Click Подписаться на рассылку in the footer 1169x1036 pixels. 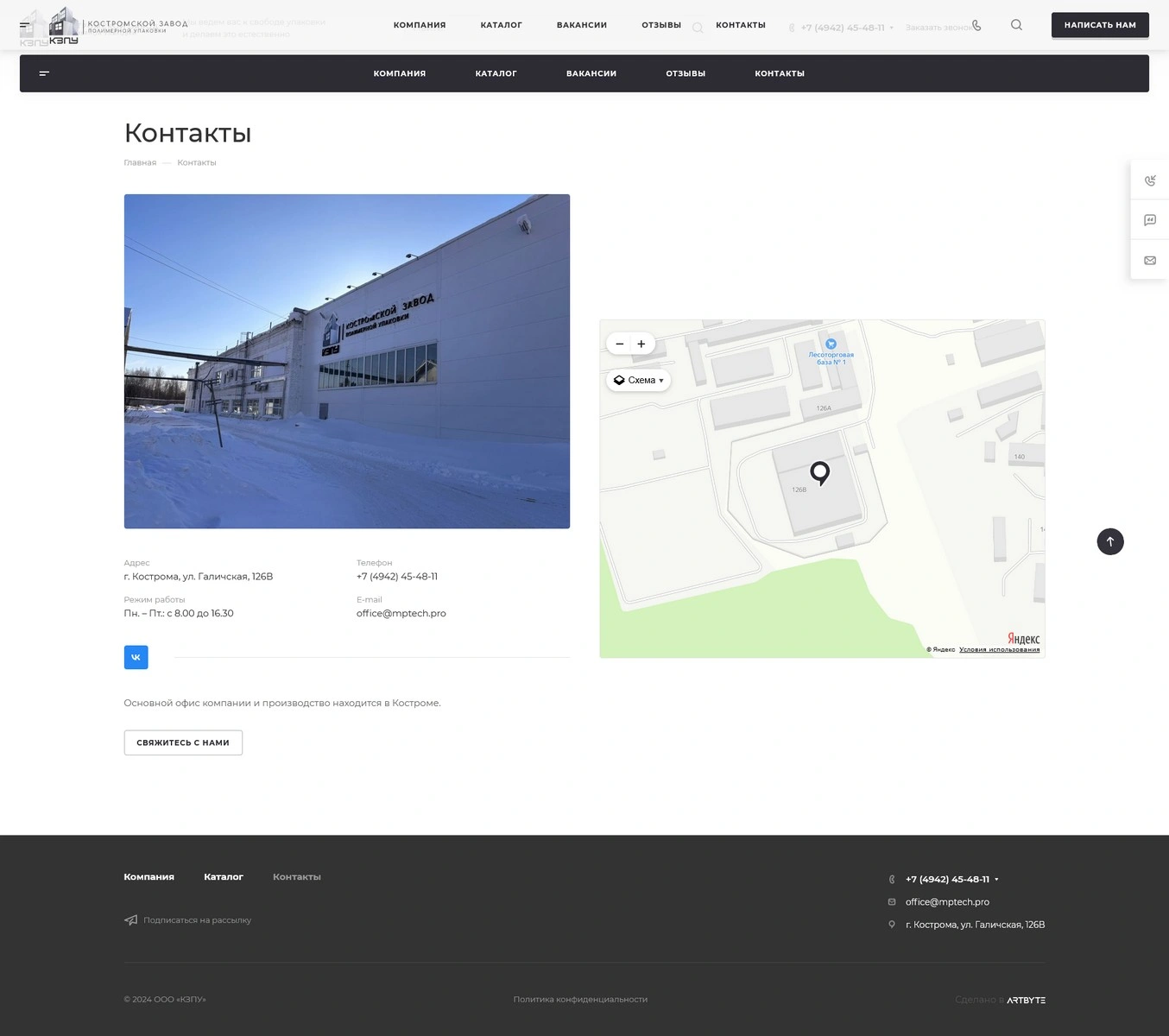[196, 920]
